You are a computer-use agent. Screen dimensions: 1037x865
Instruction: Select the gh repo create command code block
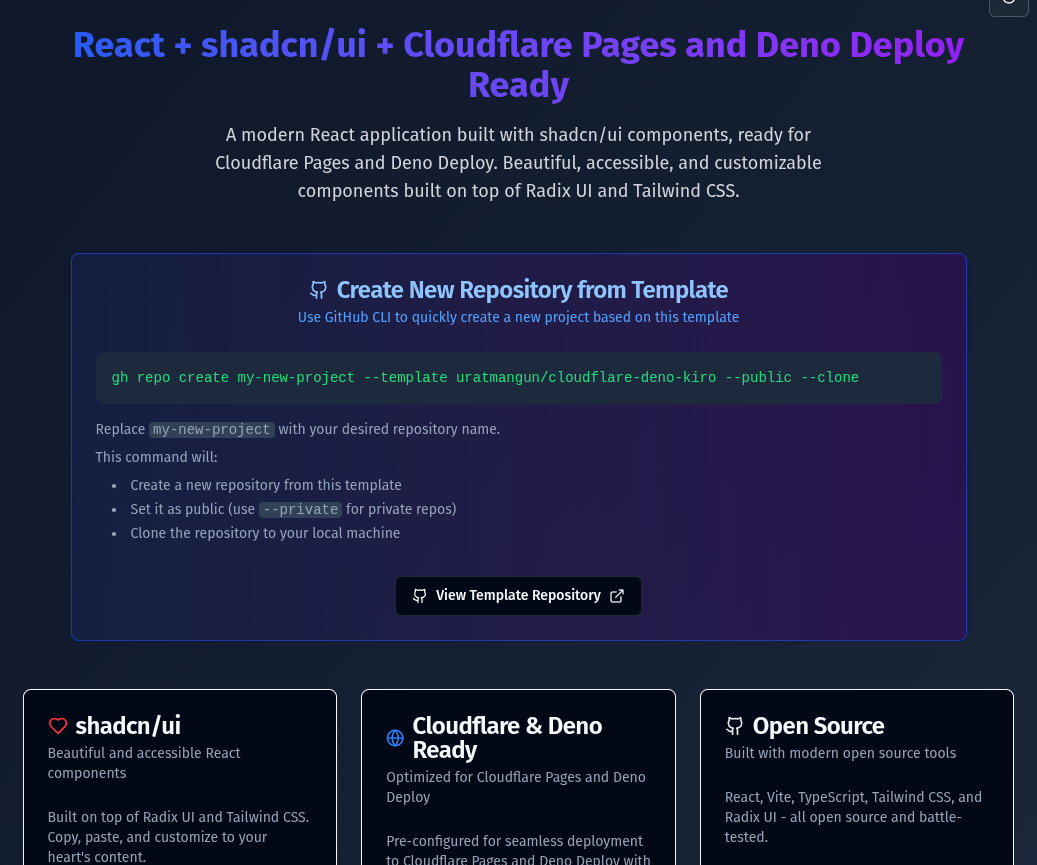click(x=518, y=378)
